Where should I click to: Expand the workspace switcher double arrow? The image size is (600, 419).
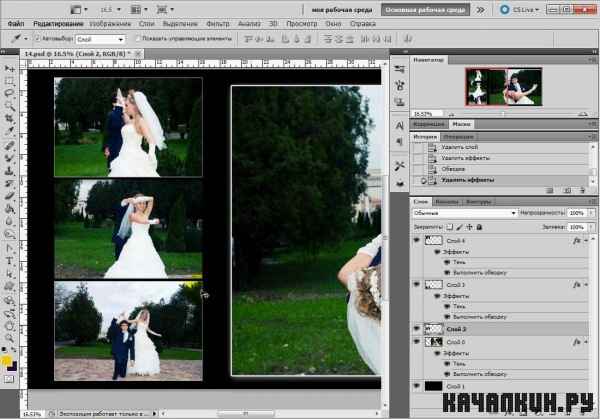[481, 10]
